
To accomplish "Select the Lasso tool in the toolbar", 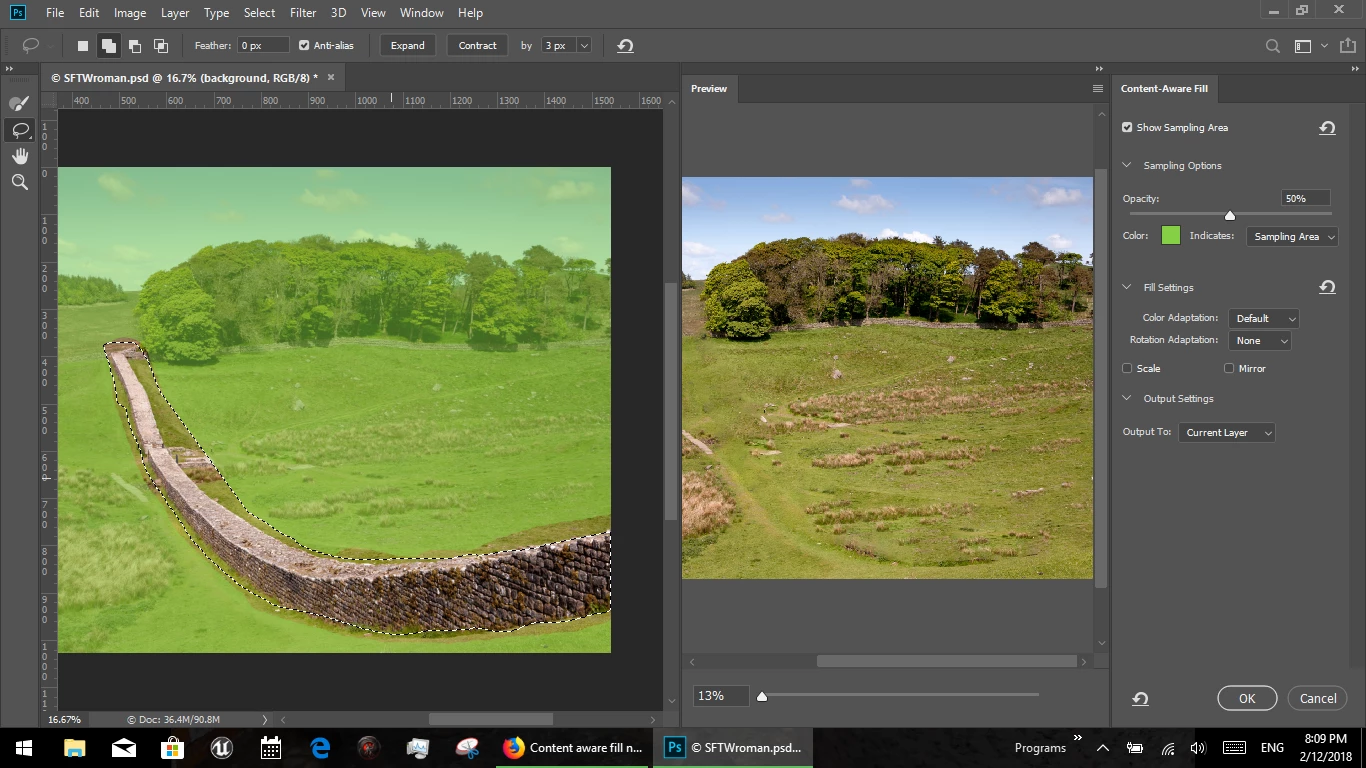I will [20, 130].
